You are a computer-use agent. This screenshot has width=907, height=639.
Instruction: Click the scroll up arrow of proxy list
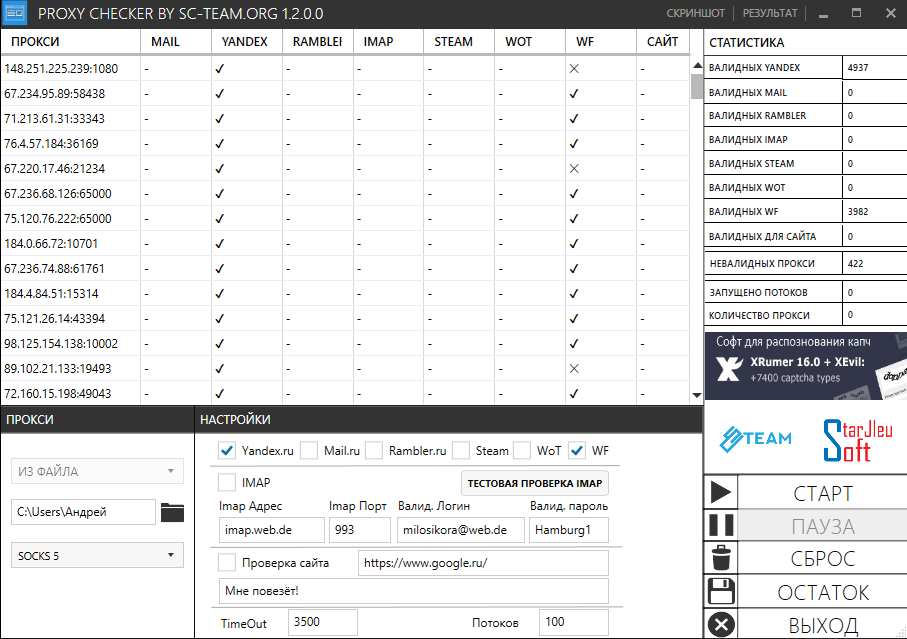tap(696, 65)
